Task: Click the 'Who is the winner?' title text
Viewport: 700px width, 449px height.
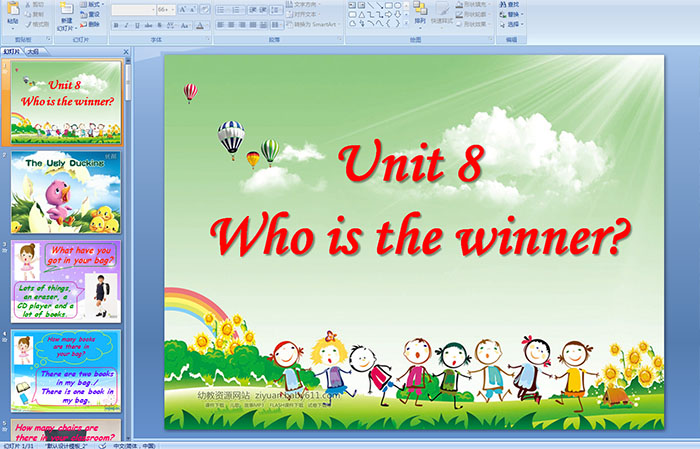Action: [x=420, y=236]
